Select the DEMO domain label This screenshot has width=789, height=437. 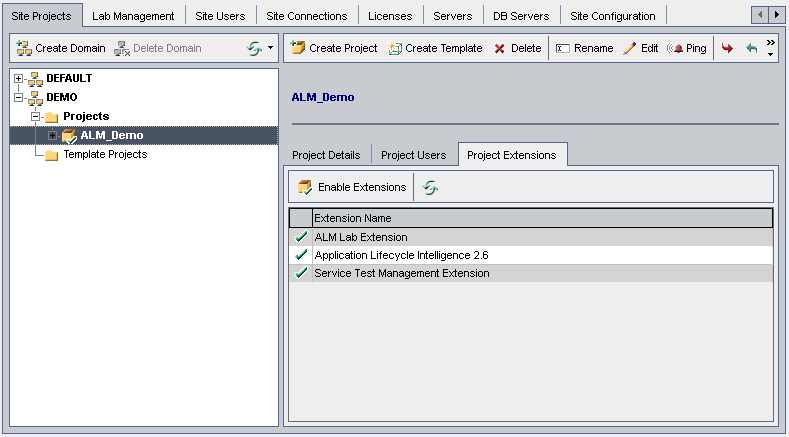(62, 97)
